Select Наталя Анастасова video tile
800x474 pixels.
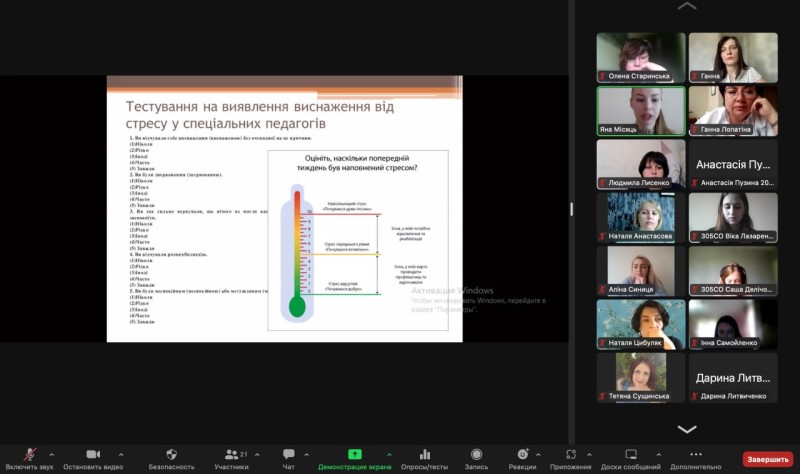(641, 217)
